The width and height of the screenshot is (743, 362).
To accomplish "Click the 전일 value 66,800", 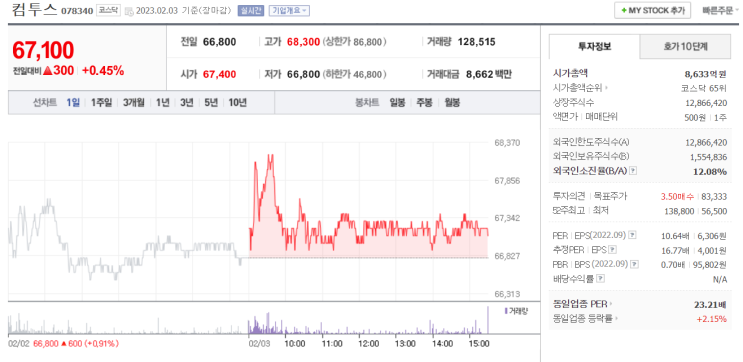I will pos(219,42).
